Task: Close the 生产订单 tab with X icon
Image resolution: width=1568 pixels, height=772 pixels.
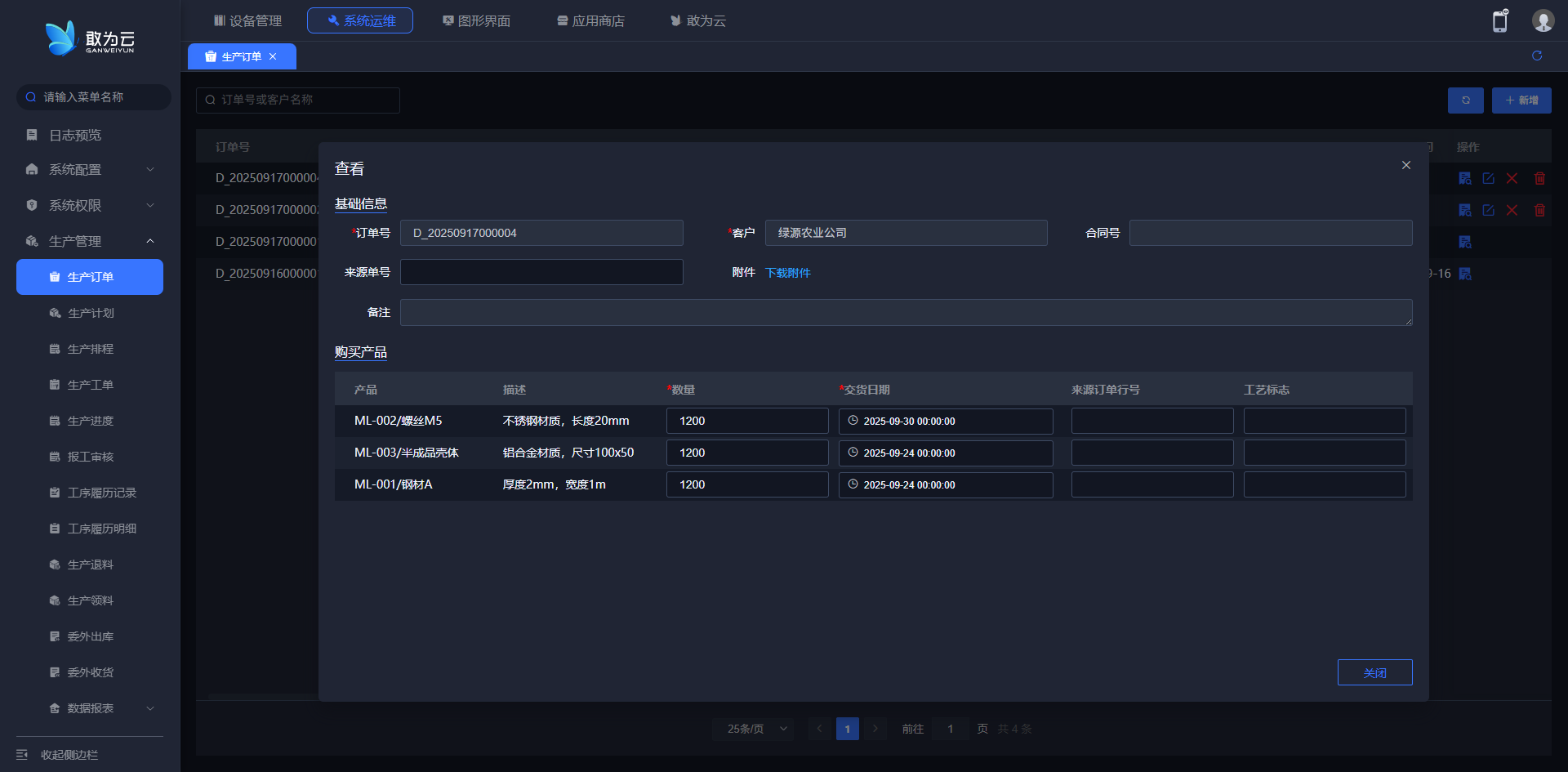Action: pos(273,56)
